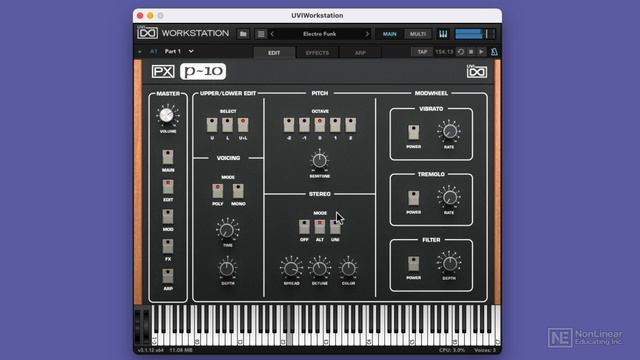Toggle the MOD page switch in Master
Image resolution: width=640 pixels, height=360 pixels.
168,216
